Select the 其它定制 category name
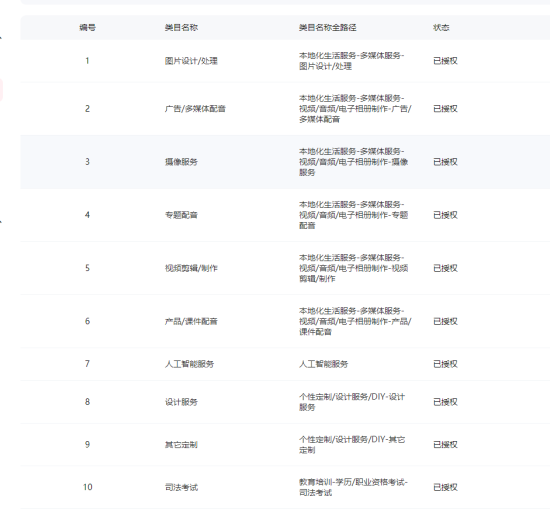 tap(181, 445)
